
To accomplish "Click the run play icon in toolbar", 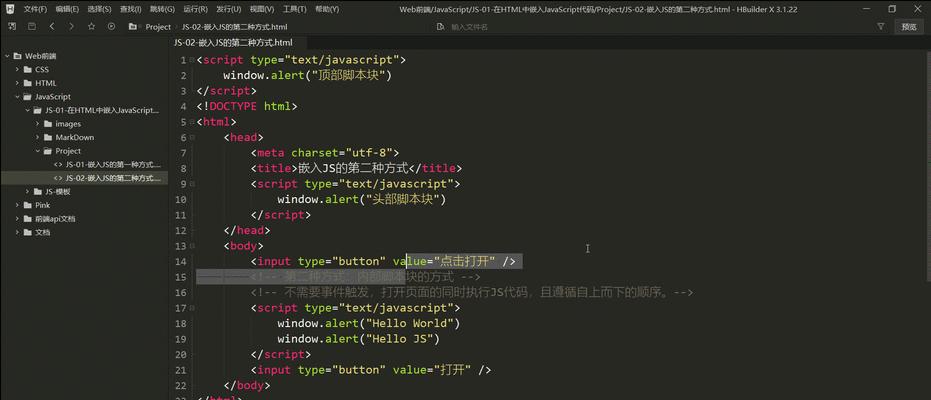I will click(111, 27).
